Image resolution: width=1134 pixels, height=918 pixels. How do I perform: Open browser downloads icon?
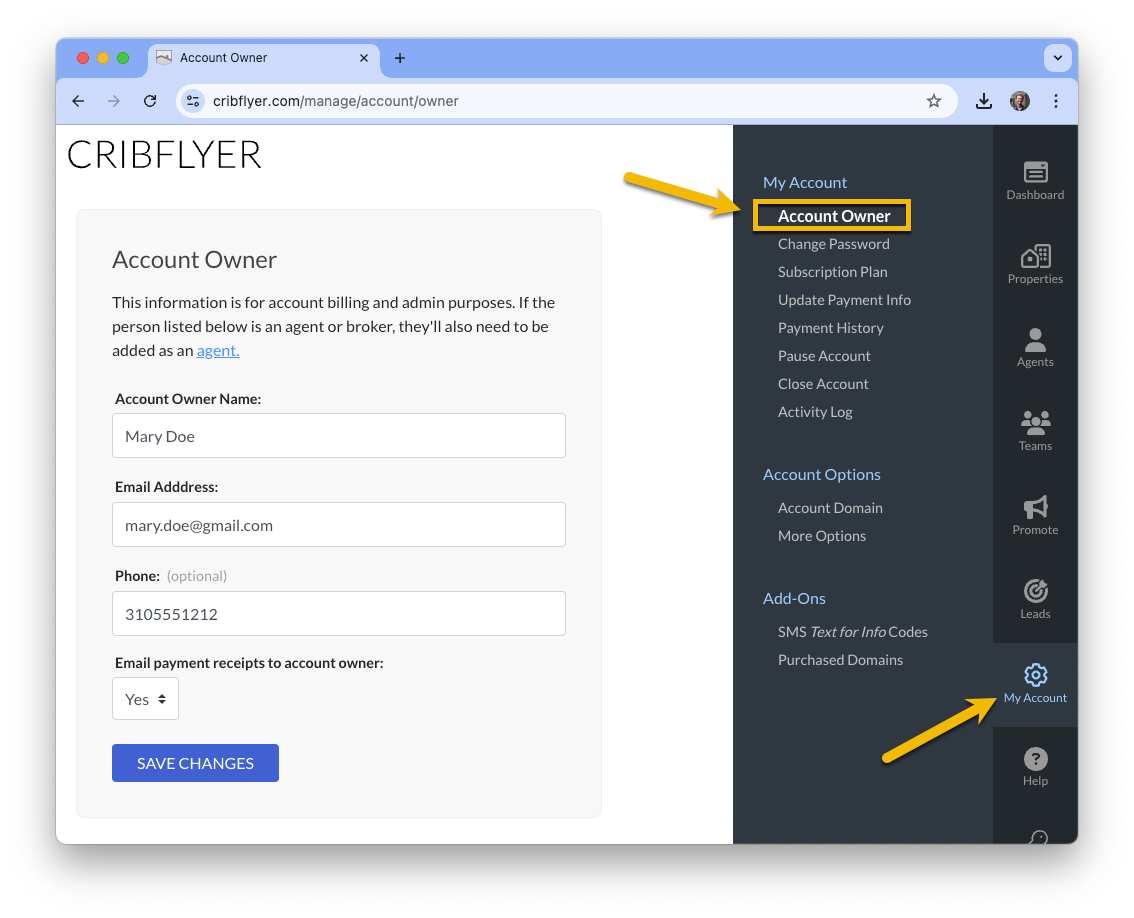tap(983, 101)
